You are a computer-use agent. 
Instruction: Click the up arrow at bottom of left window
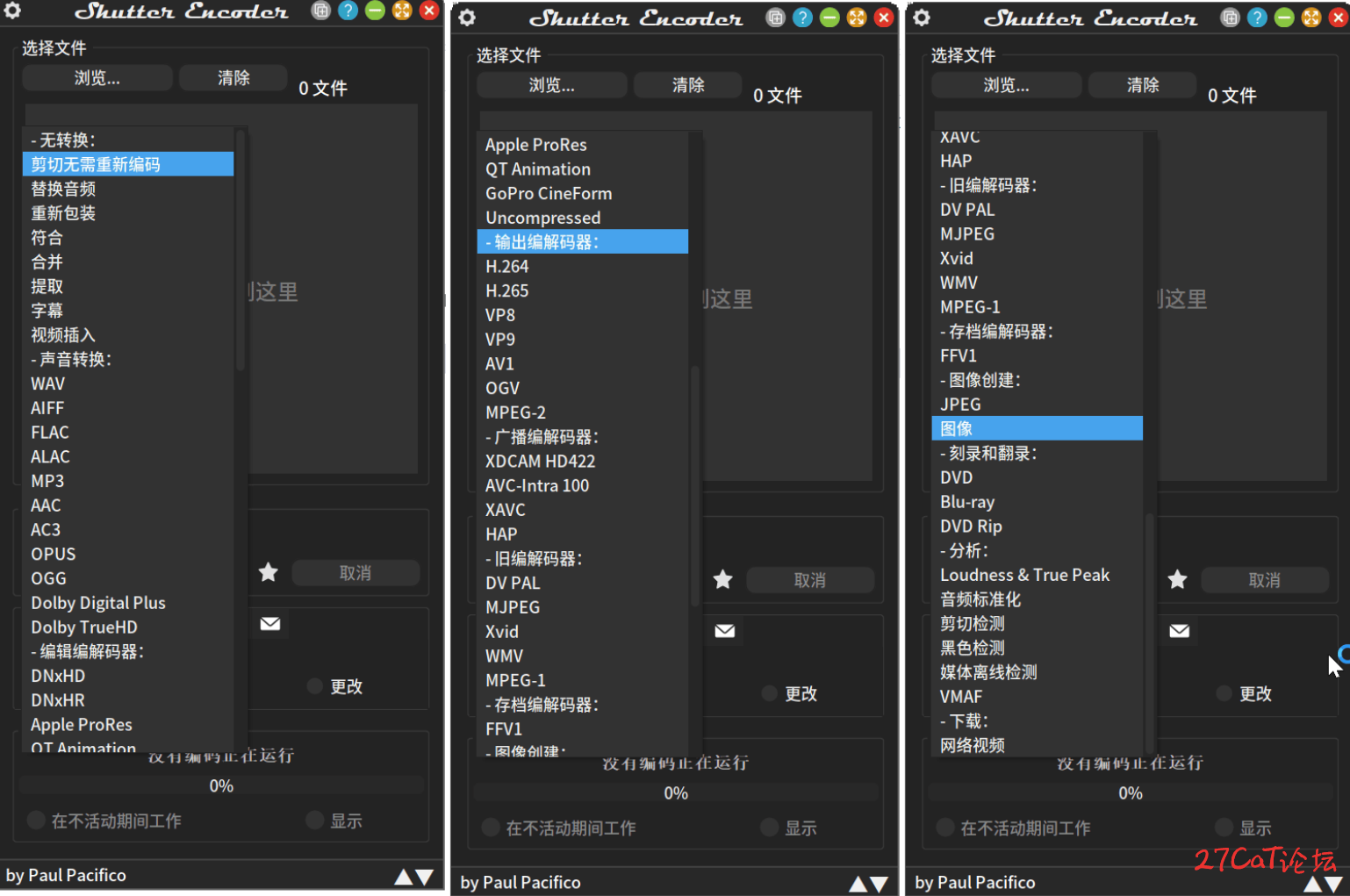(x=404, y=877)
